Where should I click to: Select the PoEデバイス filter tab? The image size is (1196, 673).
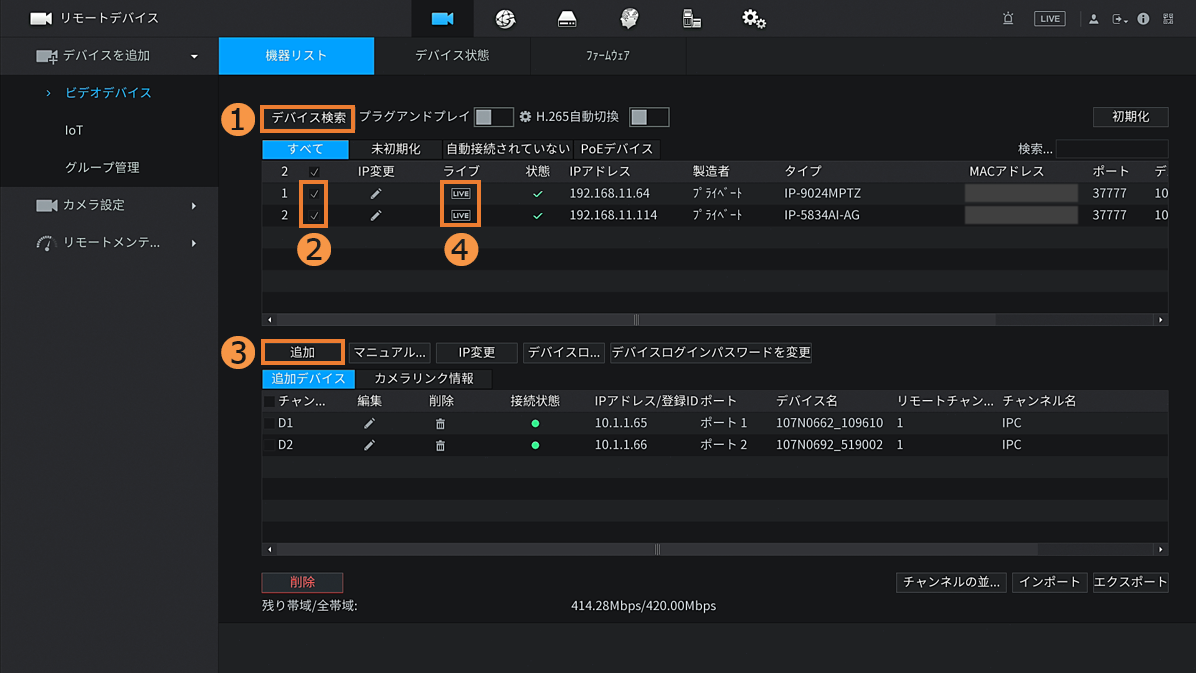pos(617,149)
